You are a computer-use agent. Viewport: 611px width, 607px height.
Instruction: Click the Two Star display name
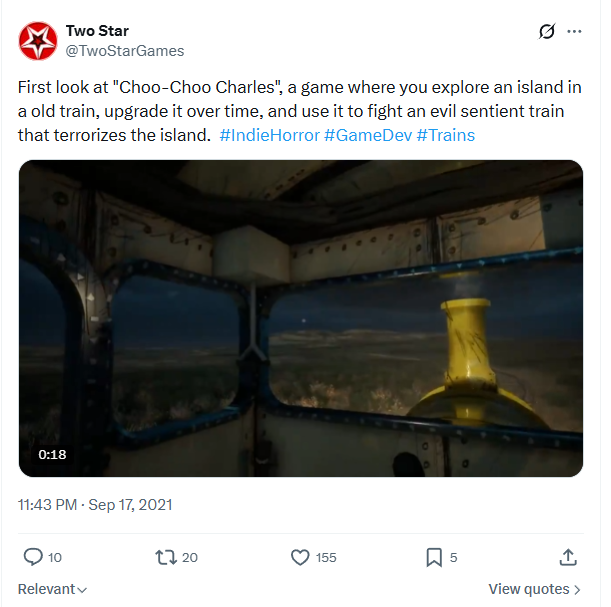click(x=97, y=31)
